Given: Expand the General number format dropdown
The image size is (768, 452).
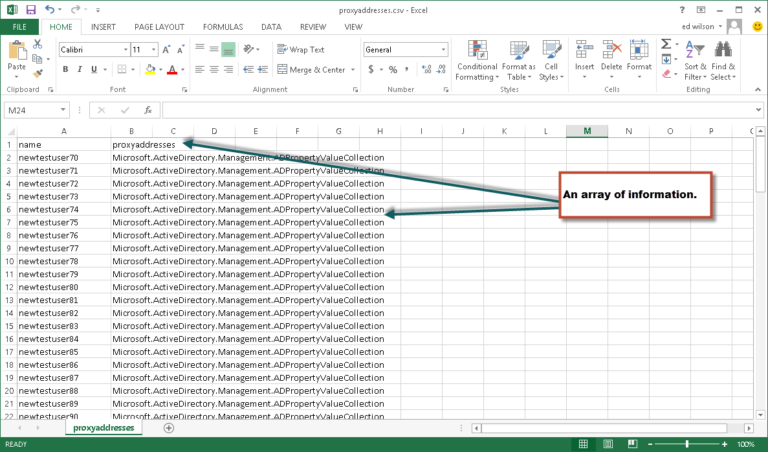Looking at the screenshot, I should [443, 49].
